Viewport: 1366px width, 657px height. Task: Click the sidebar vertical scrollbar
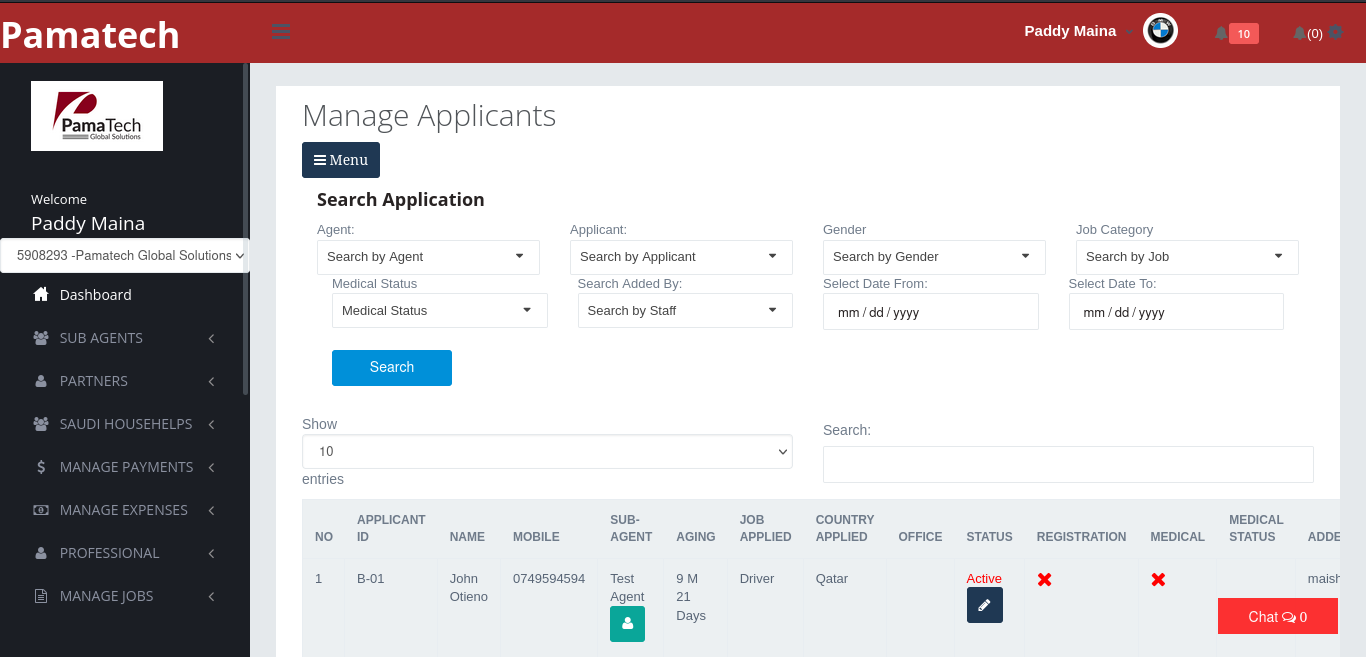[245, 228]
